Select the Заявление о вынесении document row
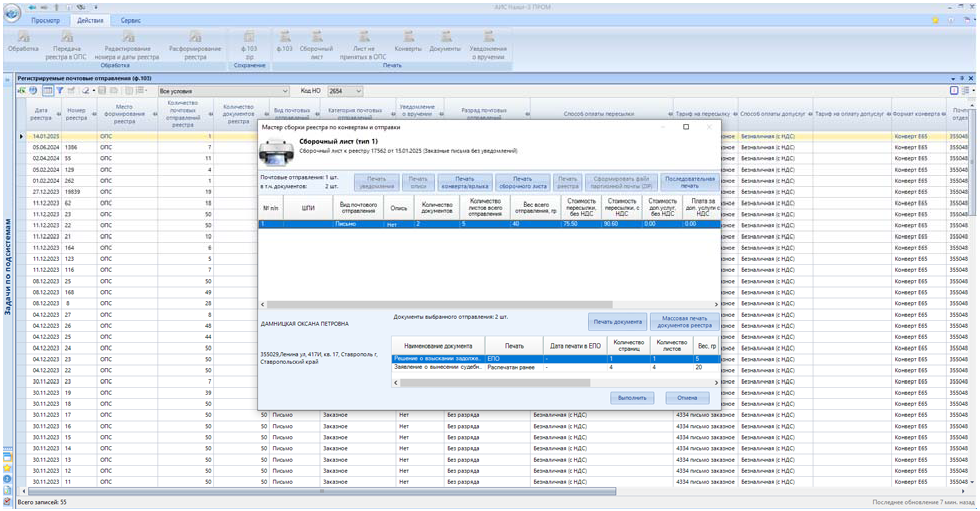980x511 pixels. click(x=437, y=367)
